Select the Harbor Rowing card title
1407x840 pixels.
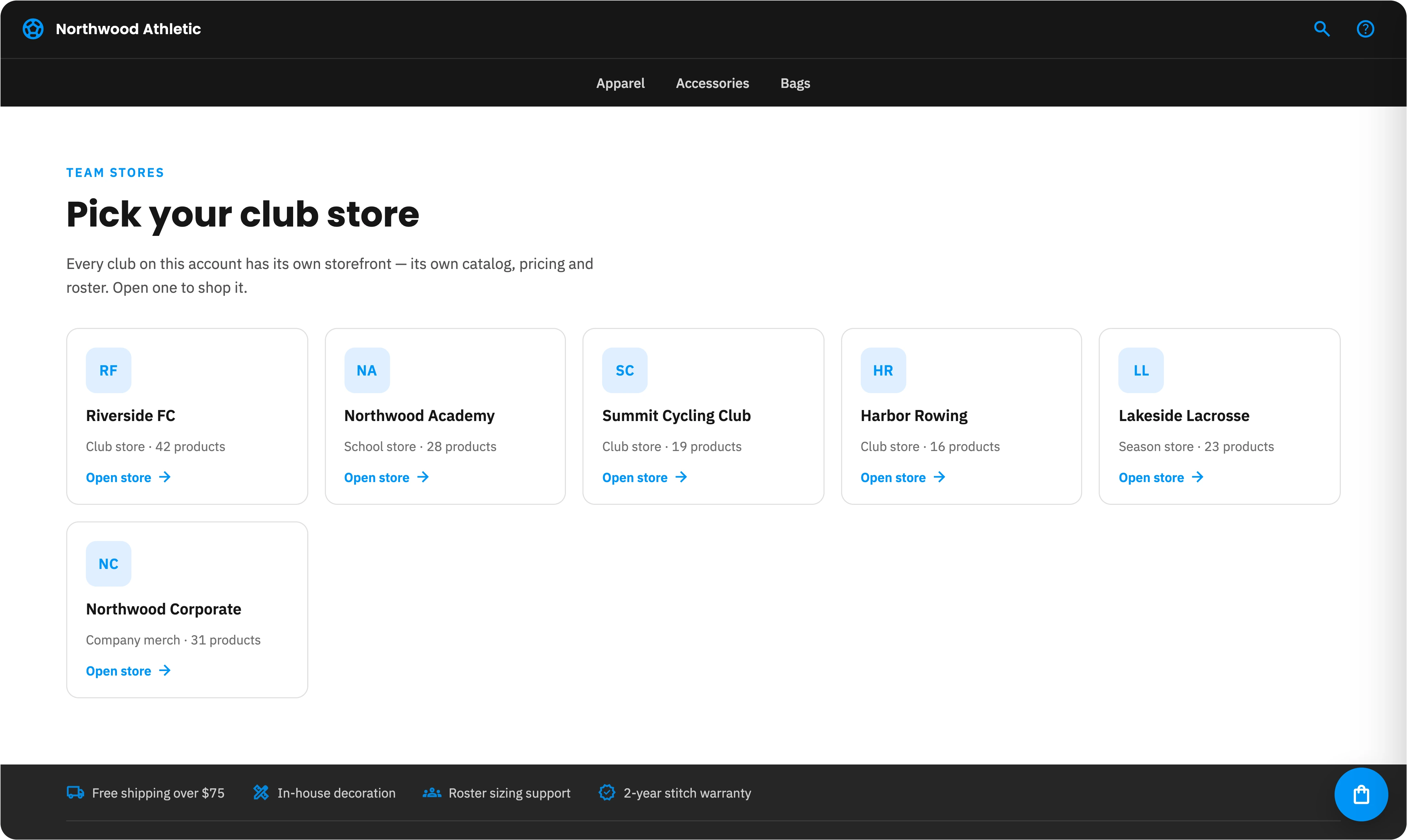click(914, 416)
